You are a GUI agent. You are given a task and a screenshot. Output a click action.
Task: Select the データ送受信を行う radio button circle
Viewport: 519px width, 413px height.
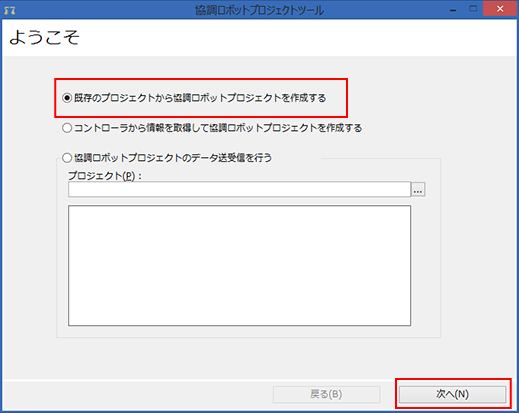pos(67,158)
